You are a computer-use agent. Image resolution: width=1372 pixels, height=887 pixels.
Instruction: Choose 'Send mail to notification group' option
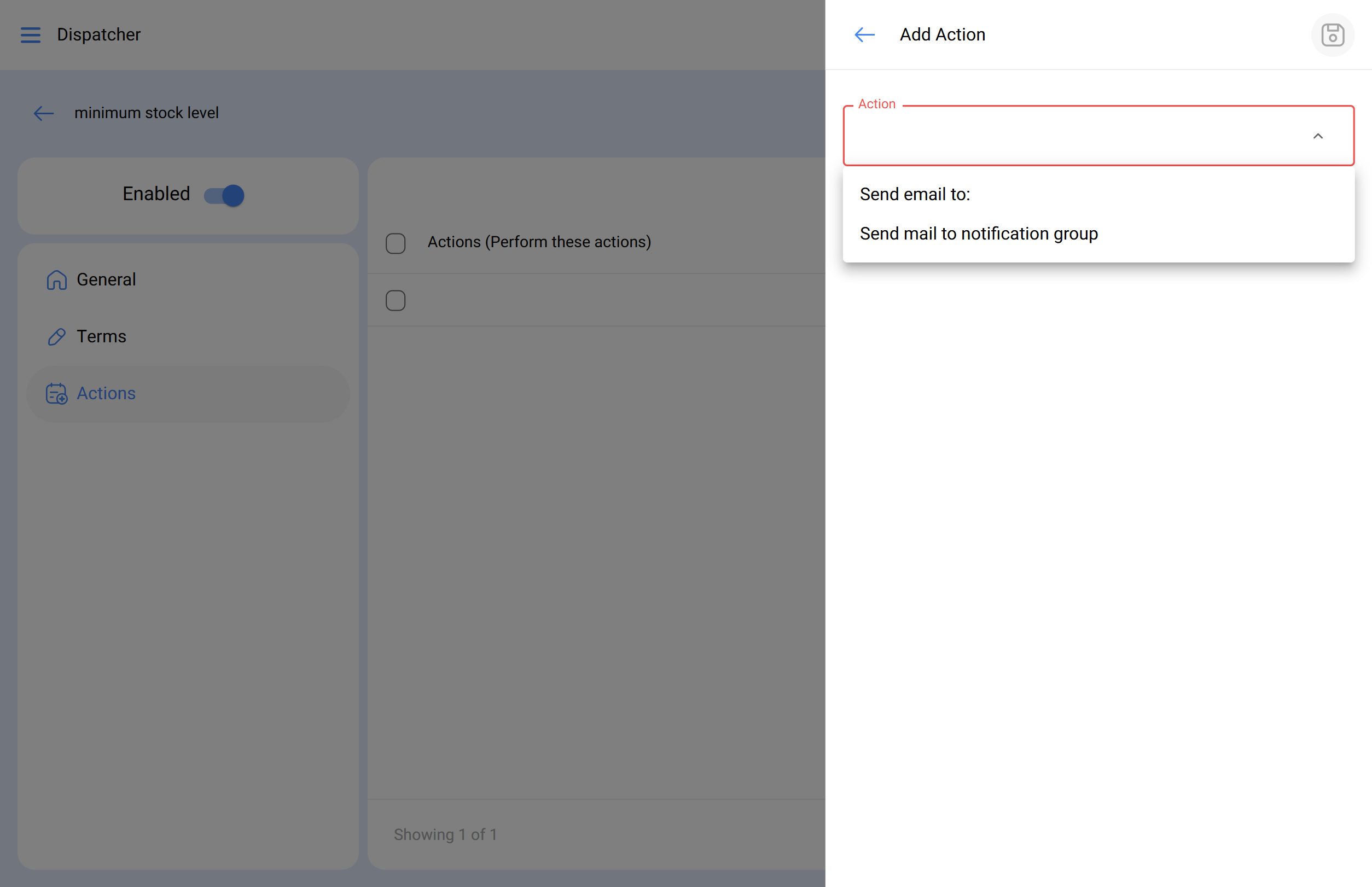coord(979,234)
